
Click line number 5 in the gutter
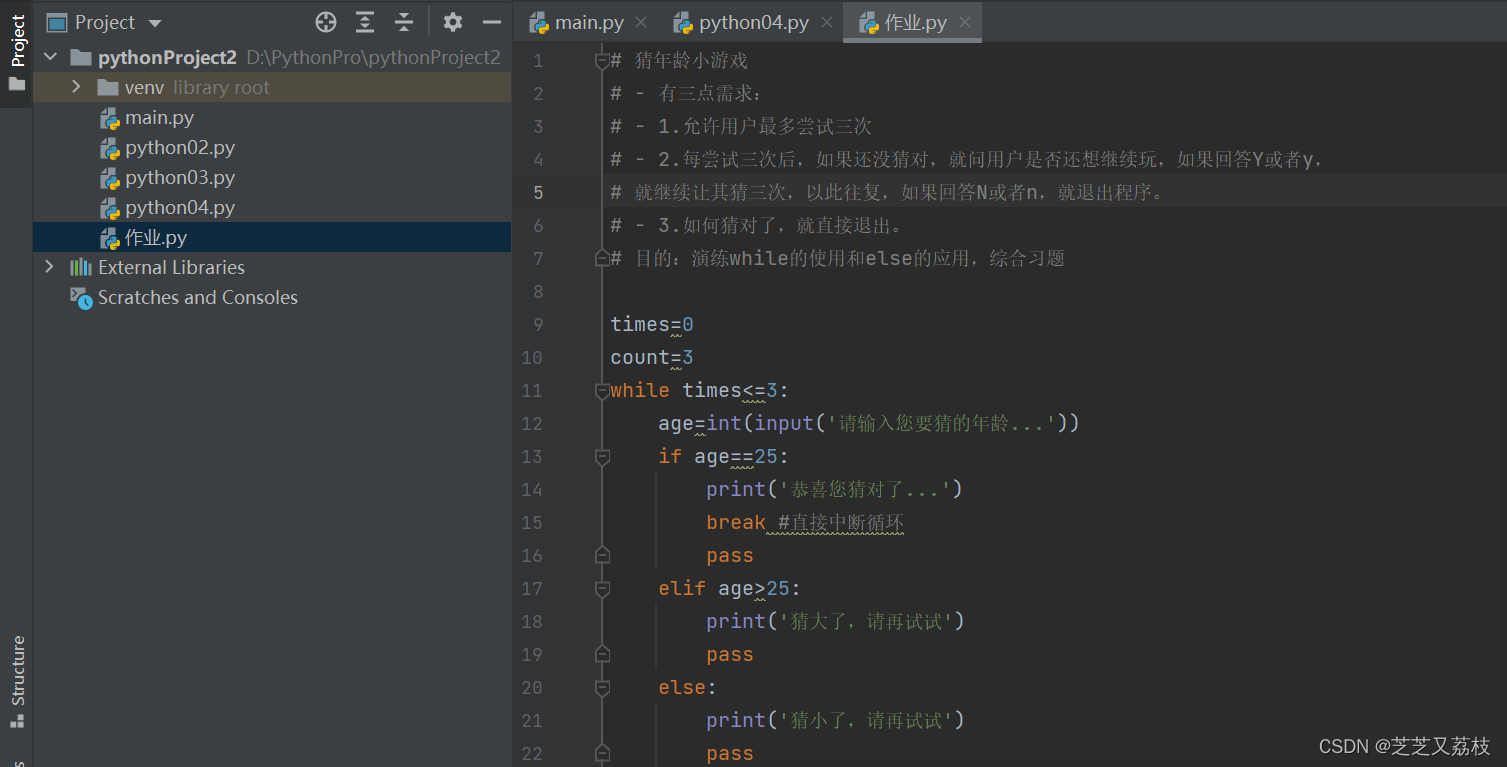538,192
